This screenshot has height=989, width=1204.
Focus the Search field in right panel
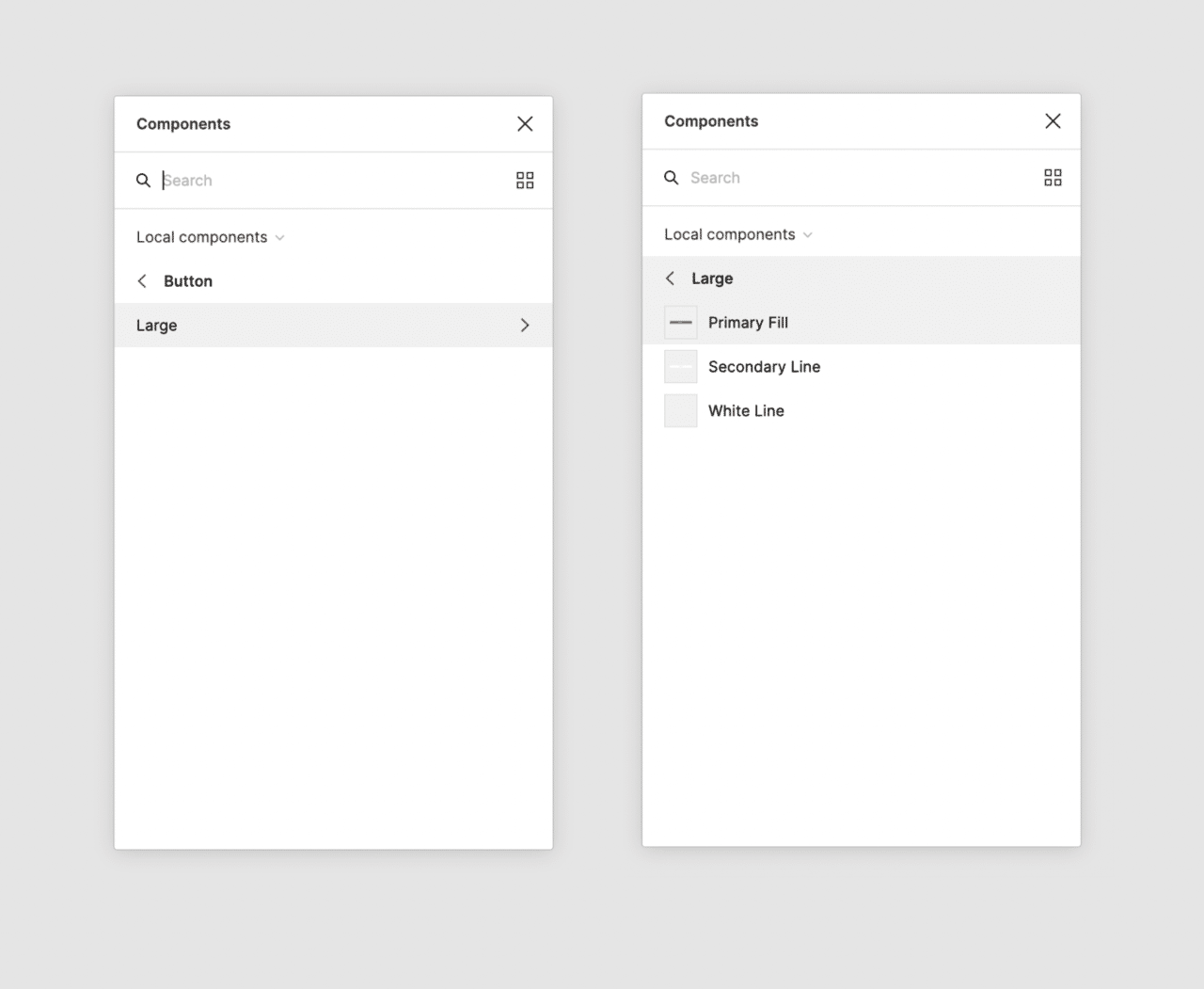click(856, 178)
